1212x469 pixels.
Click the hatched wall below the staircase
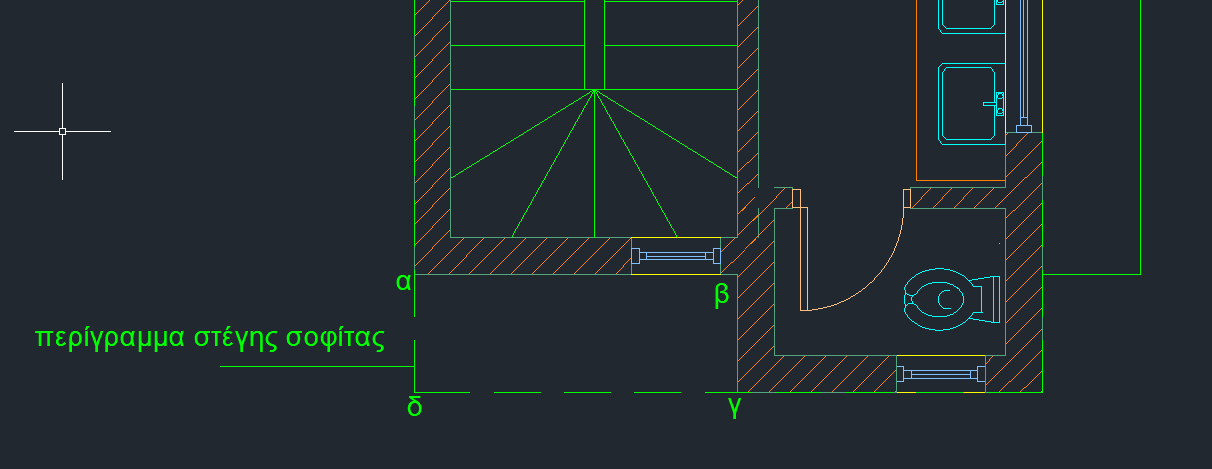pos(530,256)
